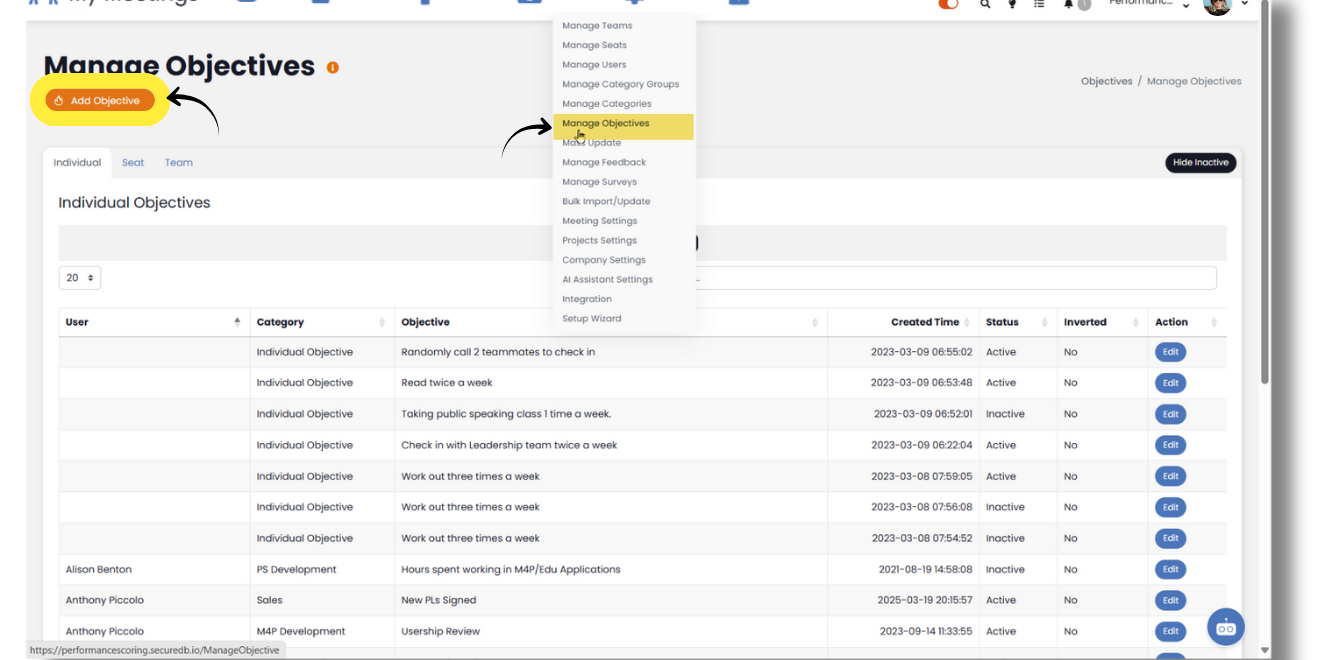Open the chatbot assistant icon
The width and height of the screenshot is (1320, 660).
(1225, 627)
